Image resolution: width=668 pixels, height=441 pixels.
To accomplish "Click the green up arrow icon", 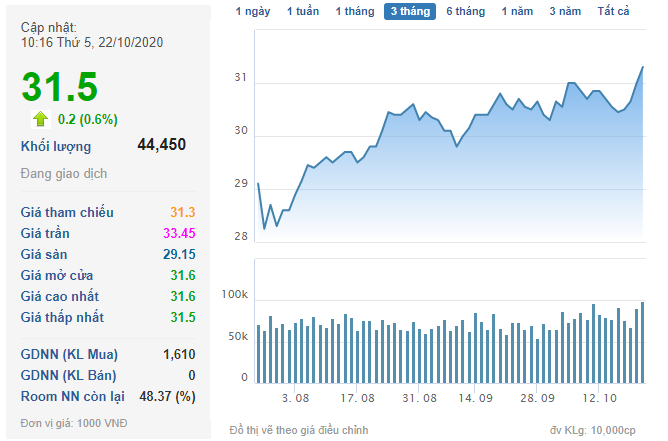I will click(40, 118).
